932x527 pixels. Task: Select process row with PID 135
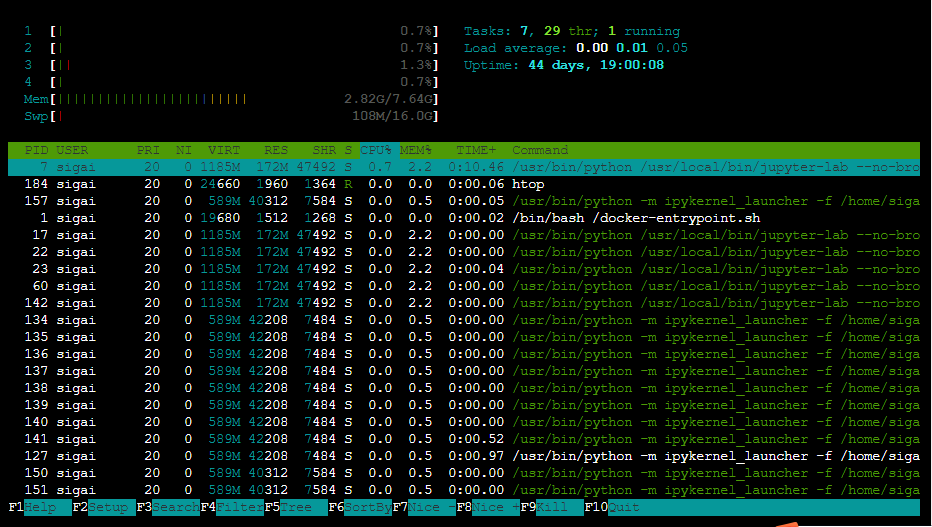[464, 337]
